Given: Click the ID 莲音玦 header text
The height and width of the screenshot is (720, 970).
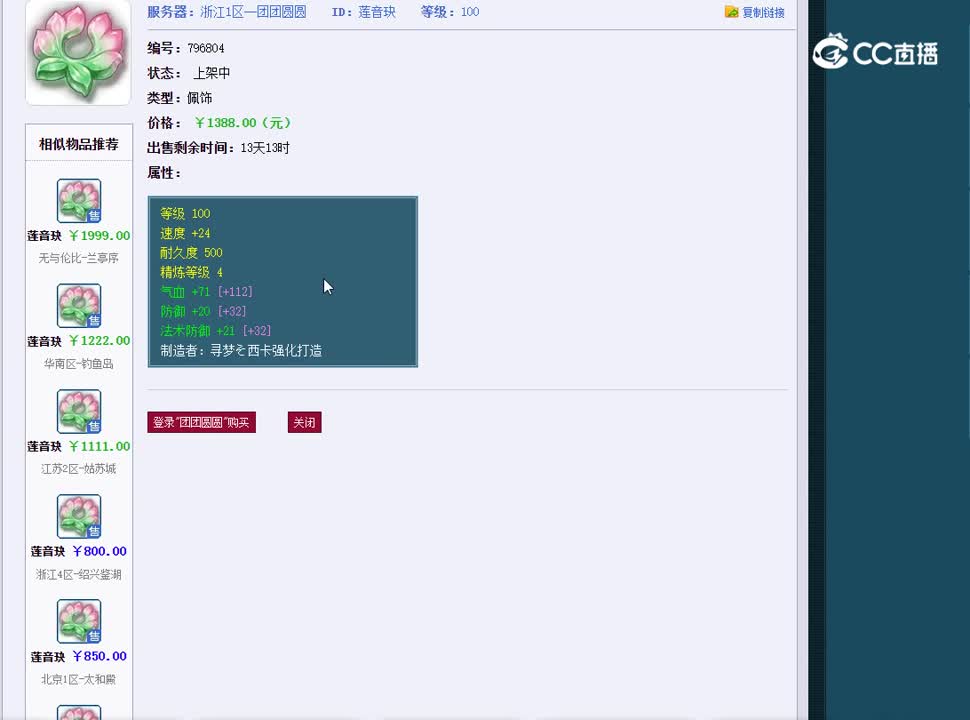Looking at the screenshot, I should [364, 12].
